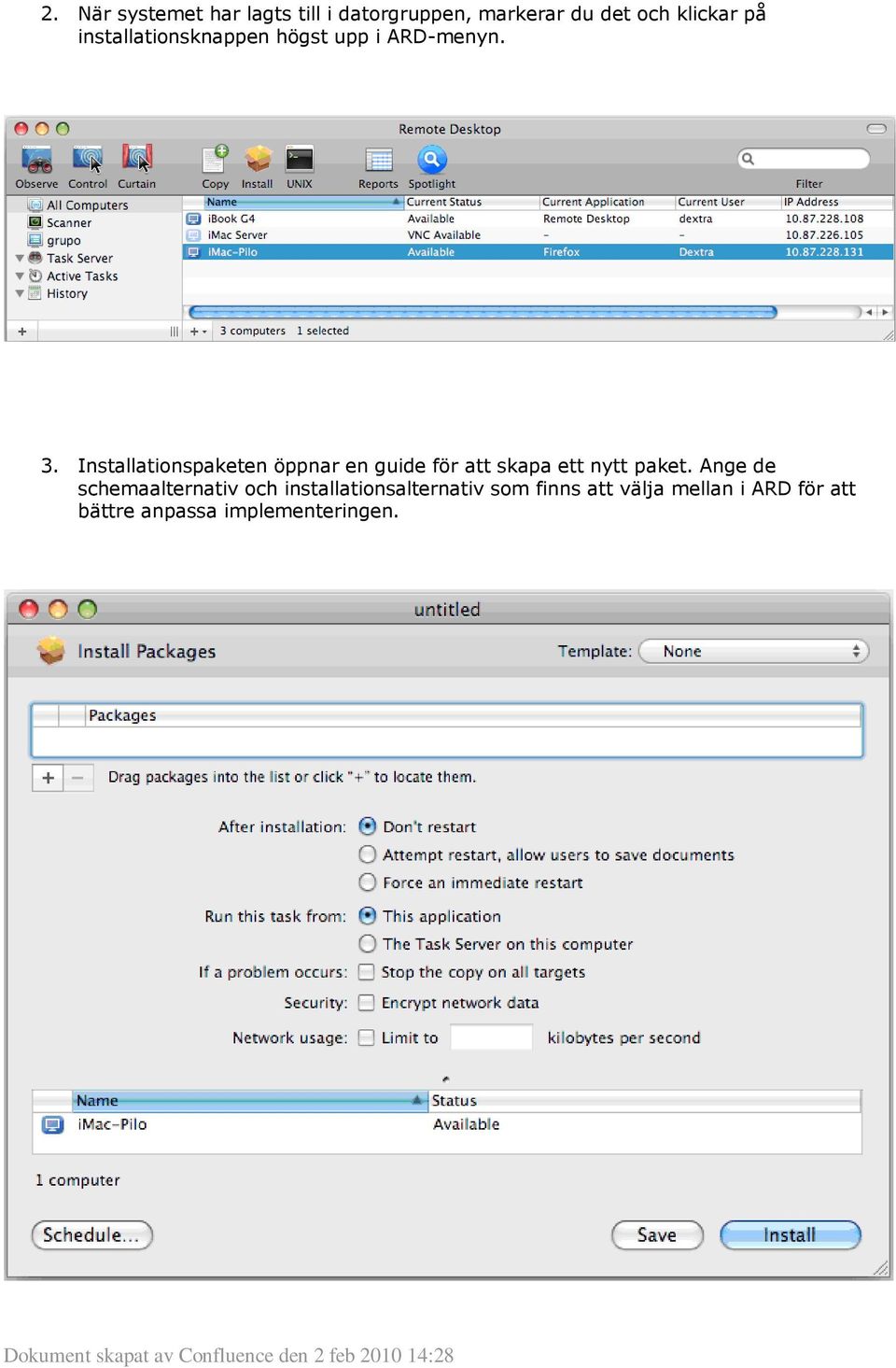Viewport: 896px width, 1368px height.
Task: Click the Save button
Action: point(657,1234)
